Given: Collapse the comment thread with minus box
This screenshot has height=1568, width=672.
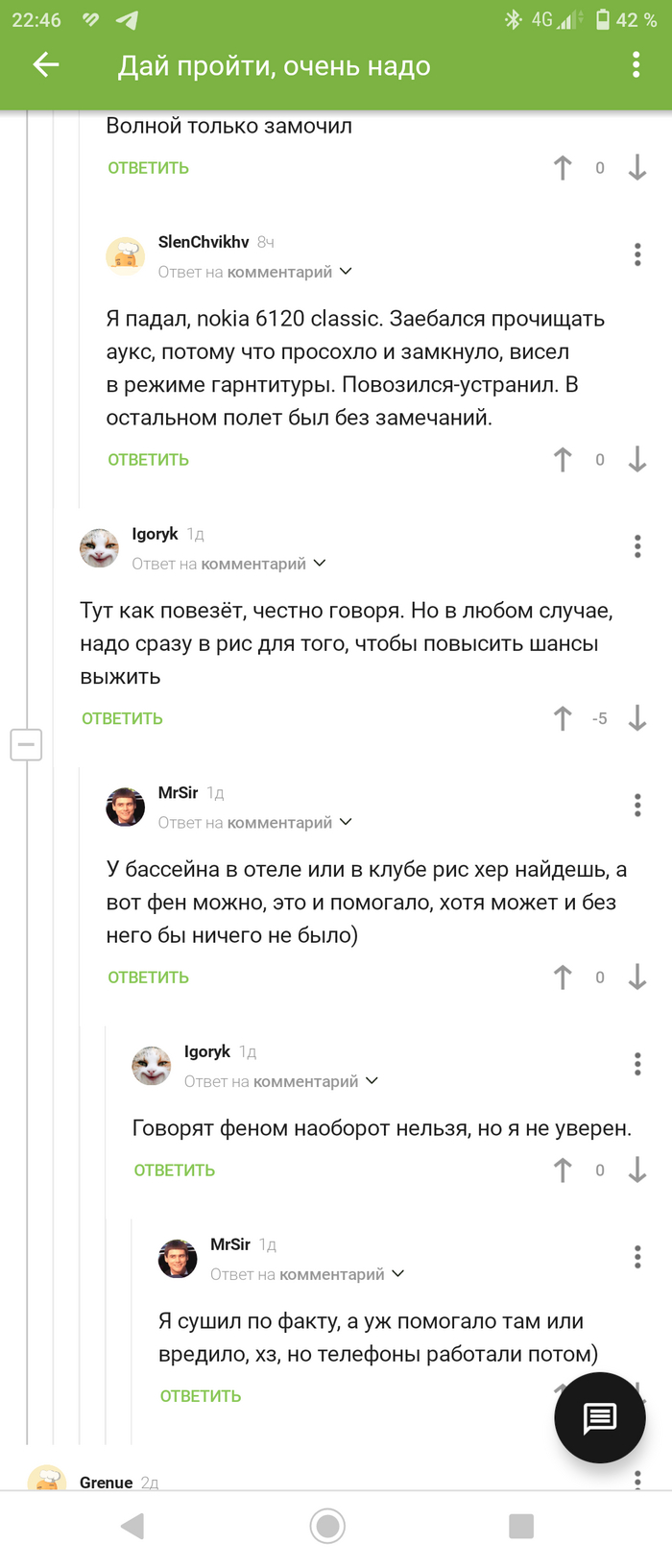Looking at the screenshot, I should pos(26,744).
